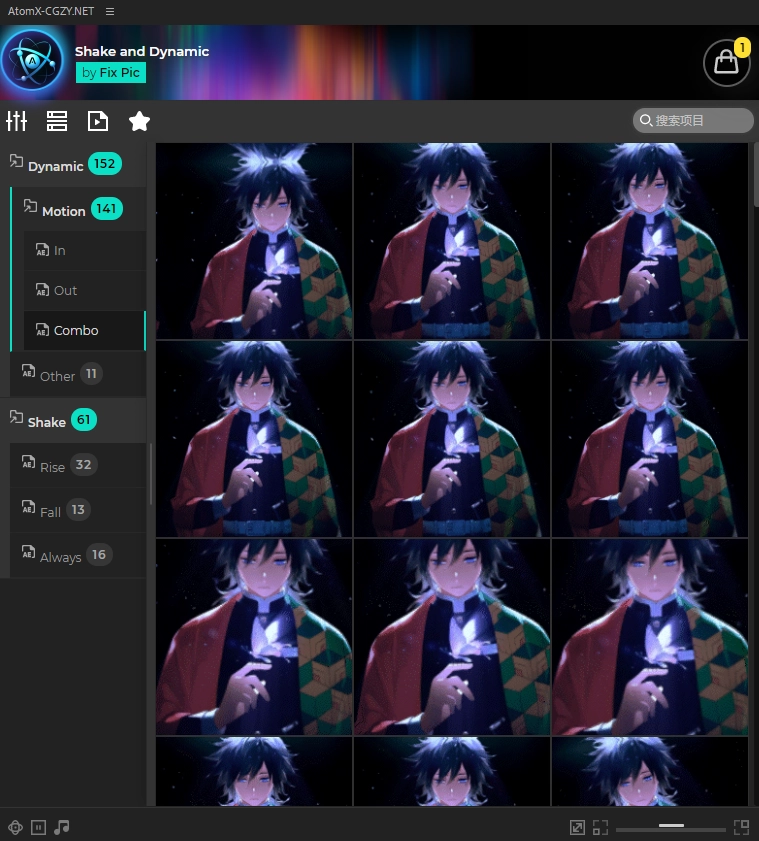Select first preset thumbnail in top row
Screen dimensions: 759x841
pos(254,241)
